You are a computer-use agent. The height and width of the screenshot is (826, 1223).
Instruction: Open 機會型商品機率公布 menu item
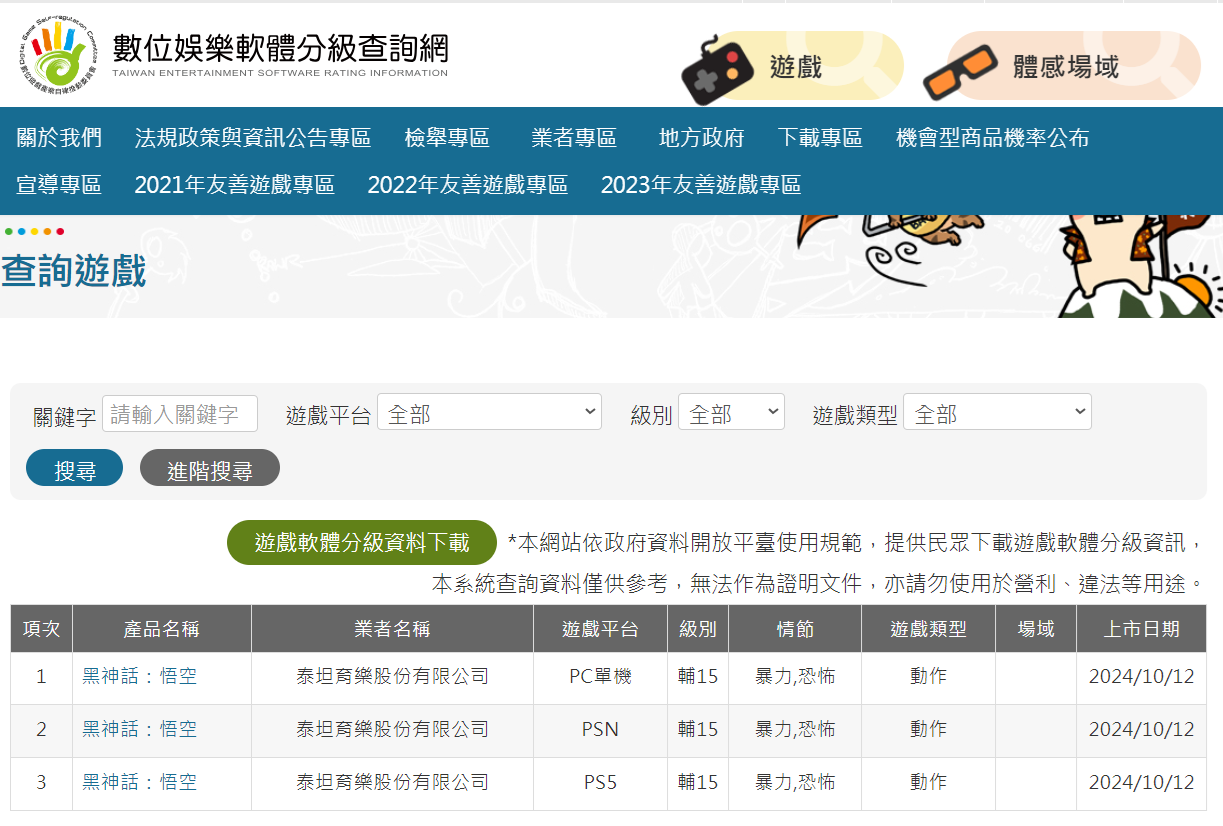(x=993, y=138)
